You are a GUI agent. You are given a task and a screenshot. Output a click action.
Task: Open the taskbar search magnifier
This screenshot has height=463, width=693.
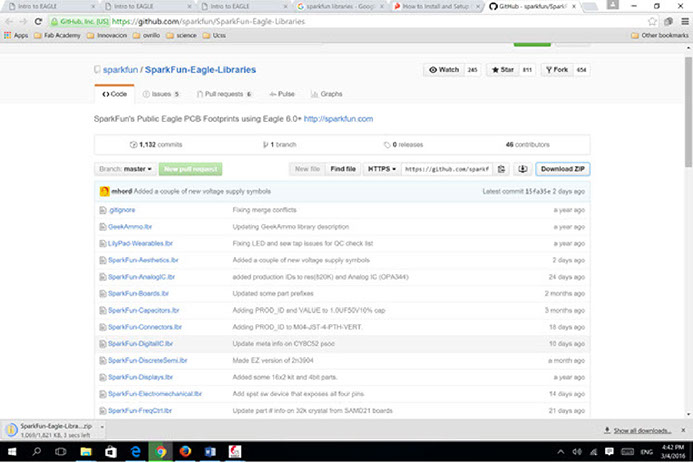click(x=37, y=452)
